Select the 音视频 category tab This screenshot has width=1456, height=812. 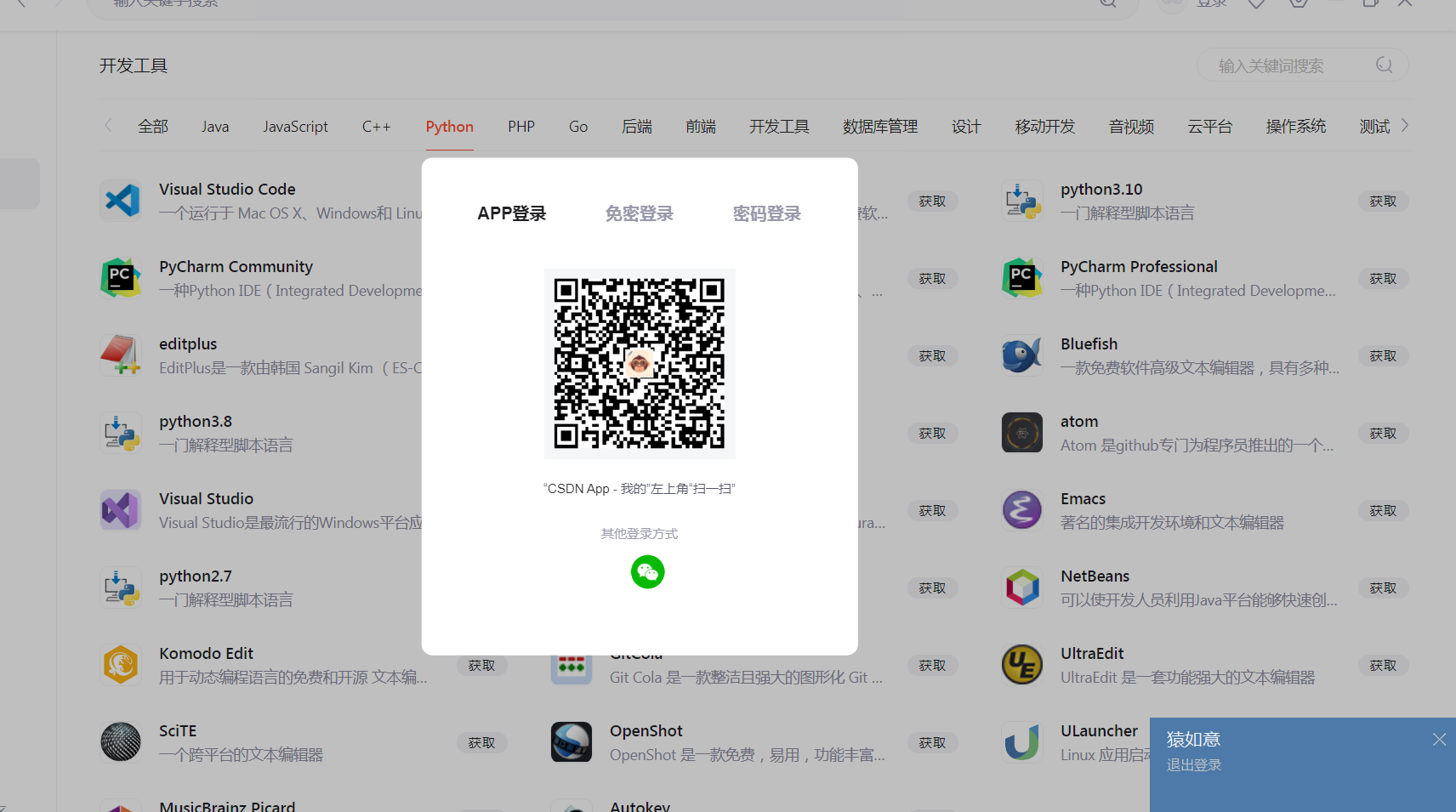point(1132,127)
